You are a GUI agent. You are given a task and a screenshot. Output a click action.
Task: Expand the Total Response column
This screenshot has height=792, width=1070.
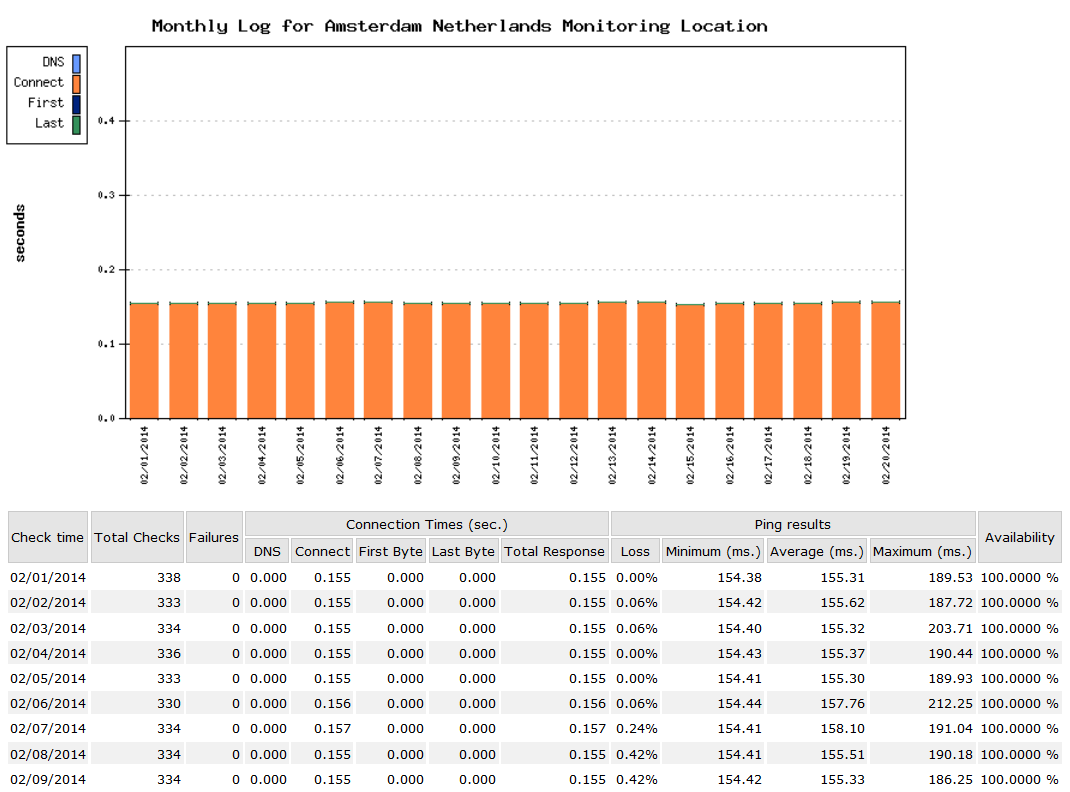click(x=554, y=550)
